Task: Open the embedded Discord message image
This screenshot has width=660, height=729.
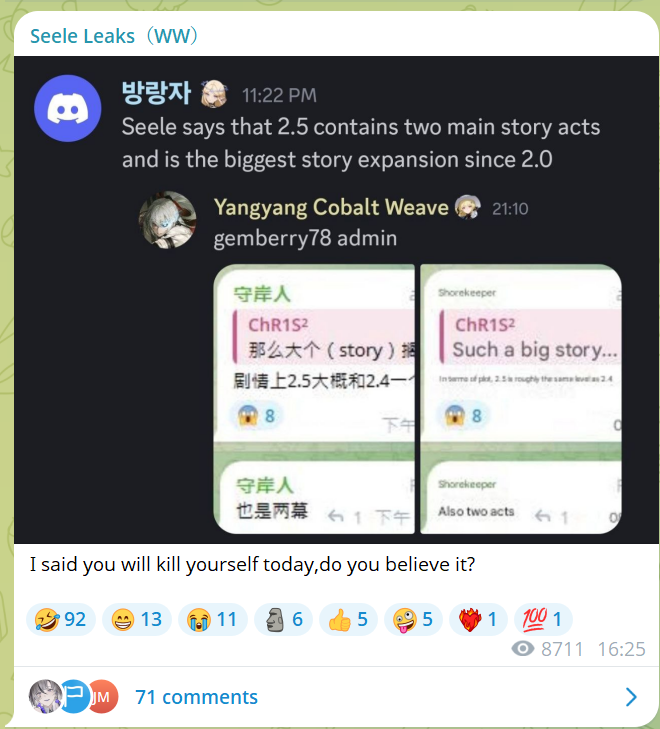Action: (336, 300)
